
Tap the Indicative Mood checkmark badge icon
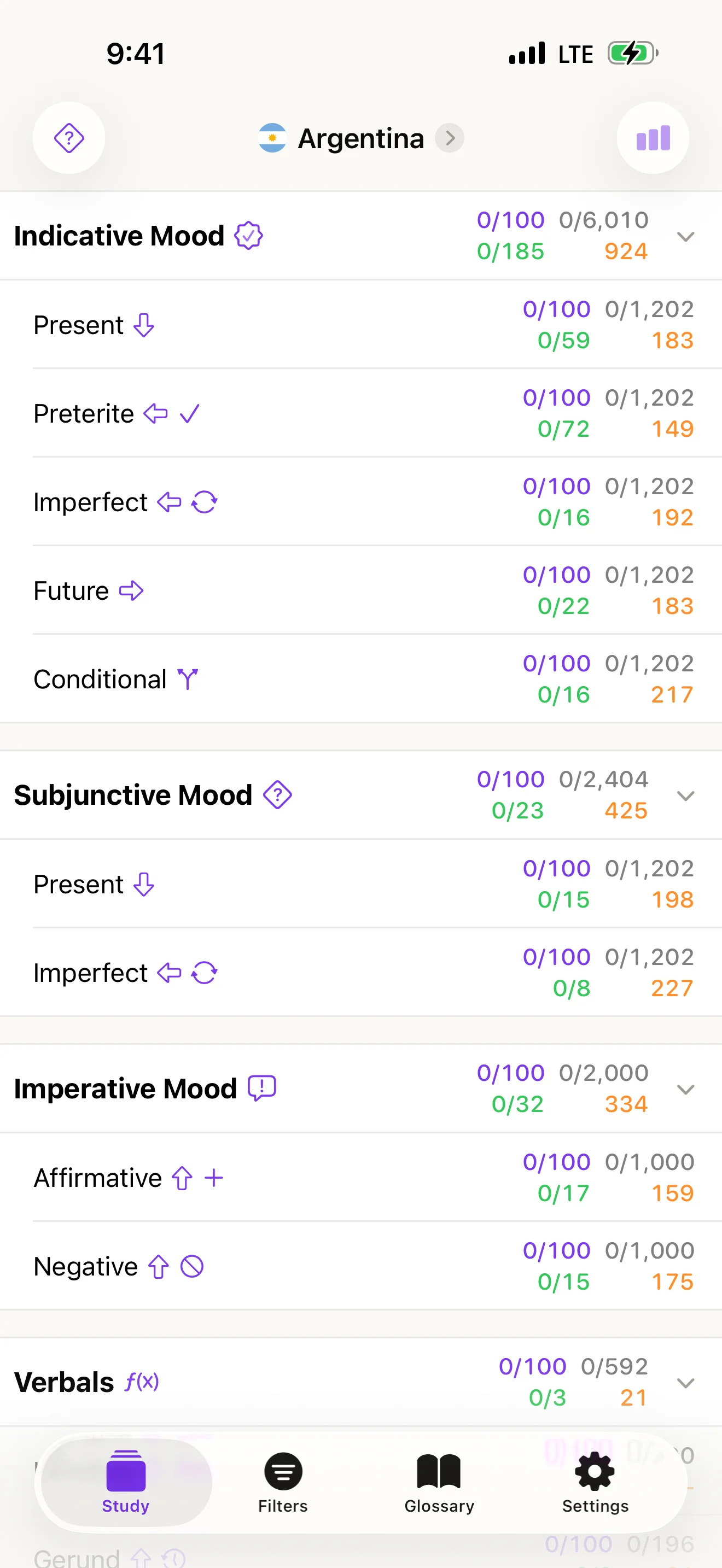(248, 236)
